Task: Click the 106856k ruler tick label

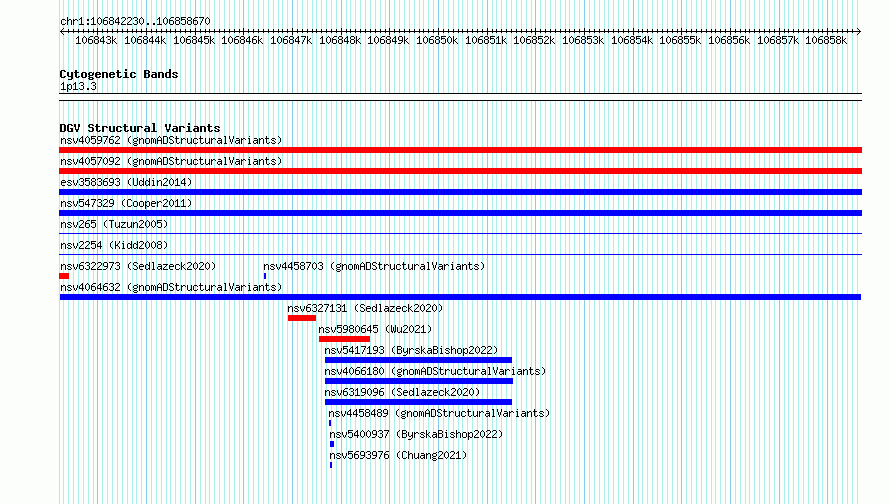Action: 729,40
